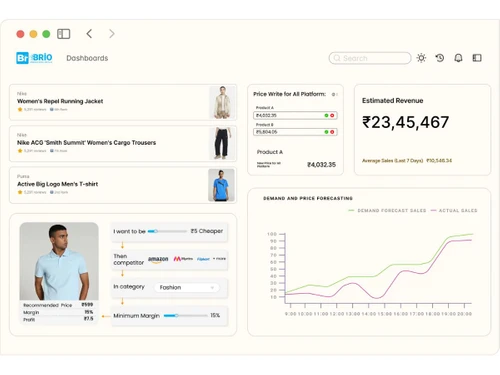Open notifications bell
The height and width of the screenshot is (375, 500).
coord(458,58)
